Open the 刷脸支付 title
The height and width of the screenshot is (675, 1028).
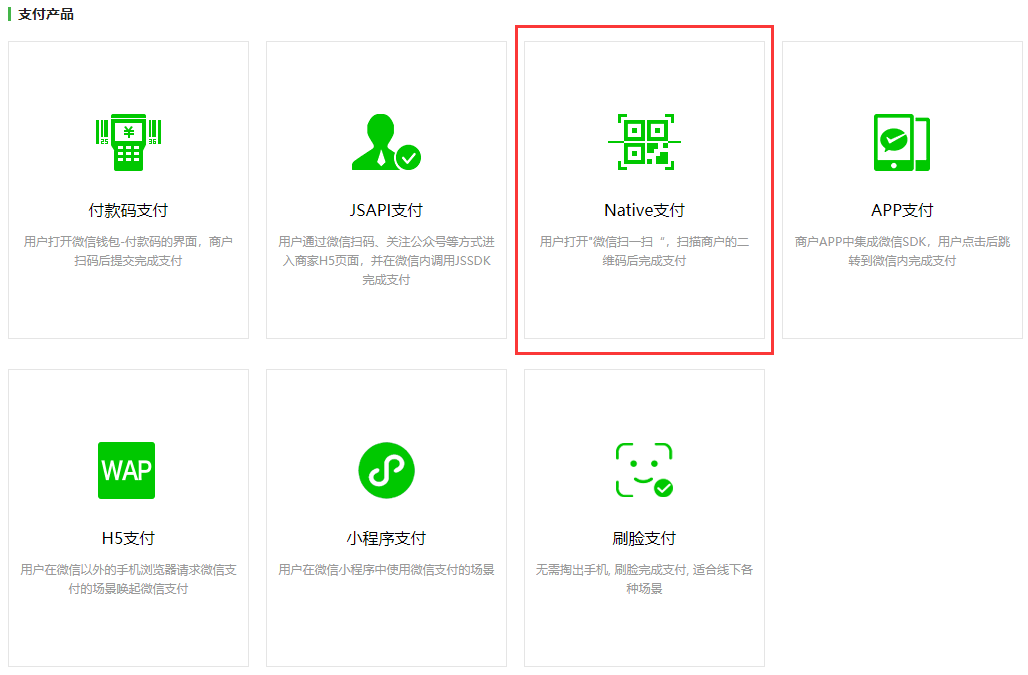pos(644,538)
